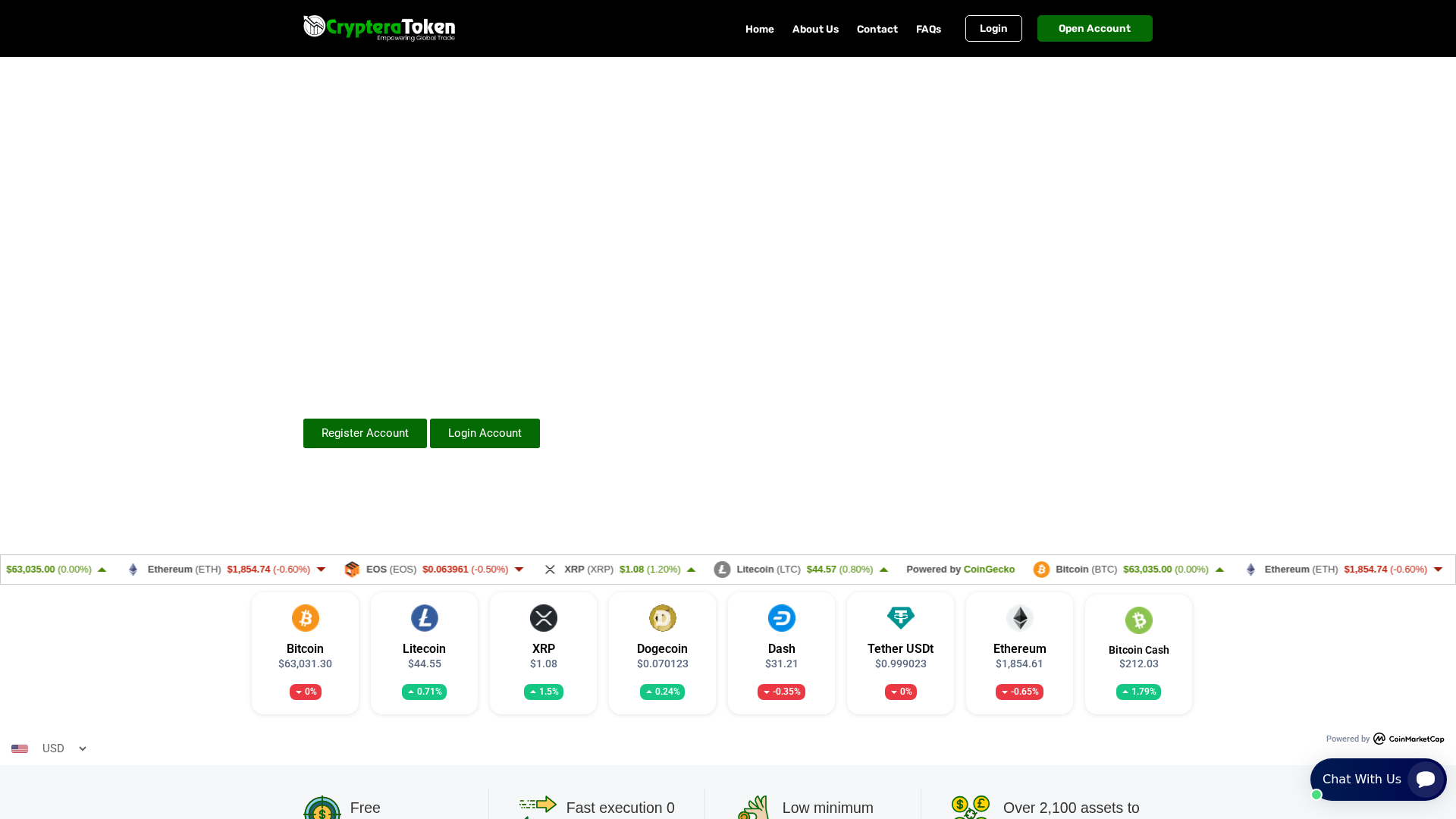Screen dimensions: 1456x819
Task: Click the Dogecoin name in the card
Action: coord(663,648)
